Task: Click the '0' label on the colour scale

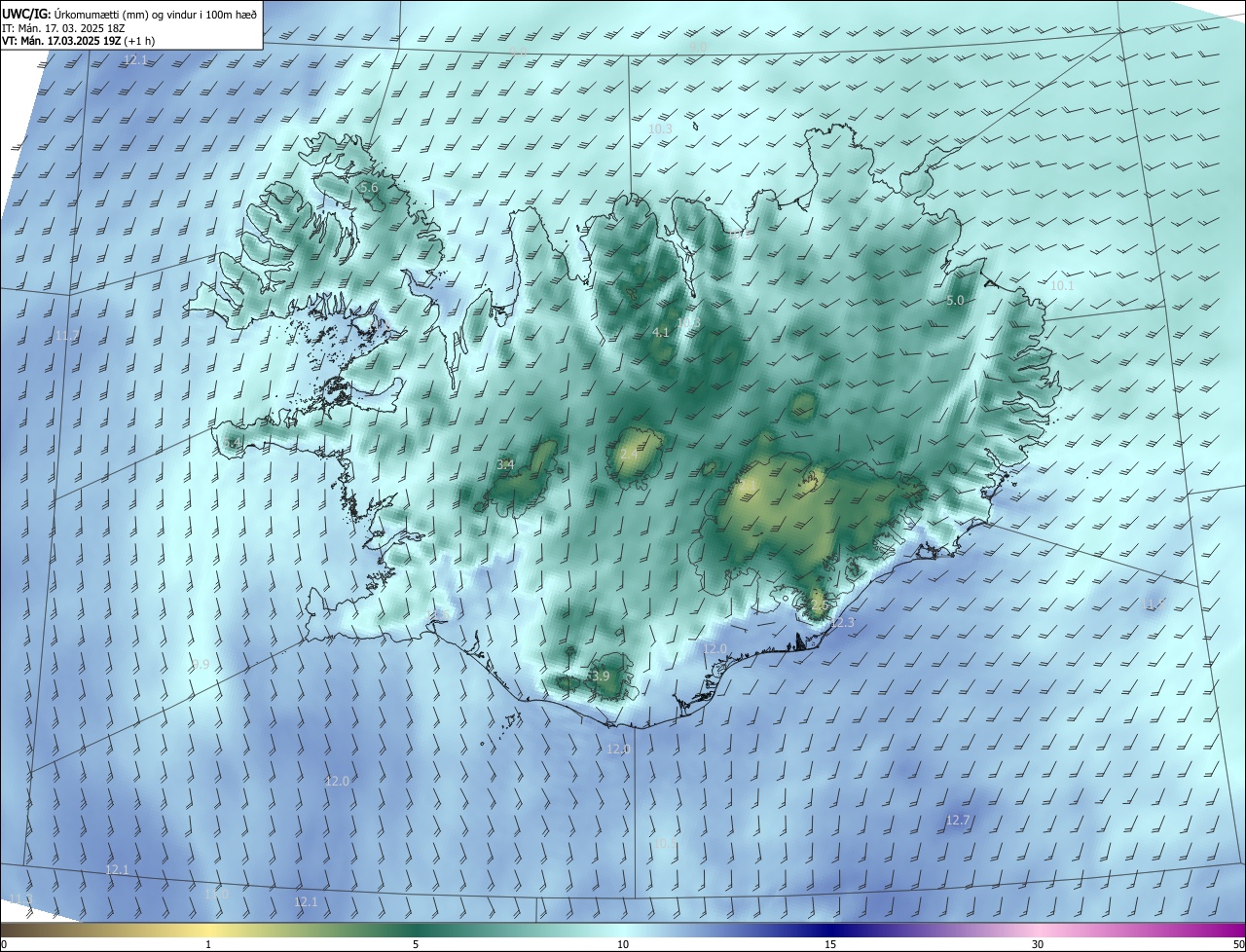Action: pos(4,944)
